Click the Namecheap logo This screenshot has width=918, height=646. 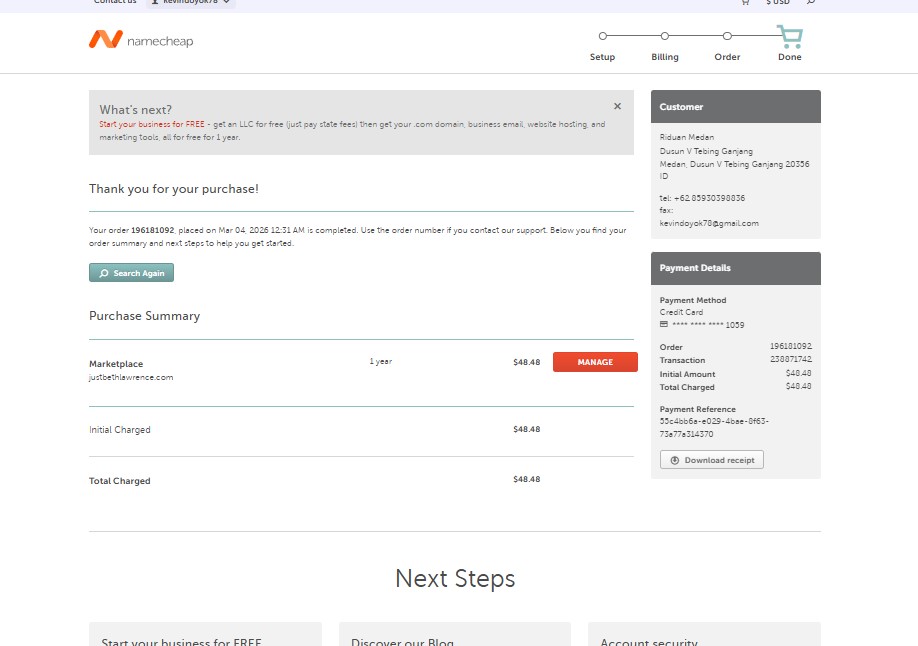click(141, 40)
